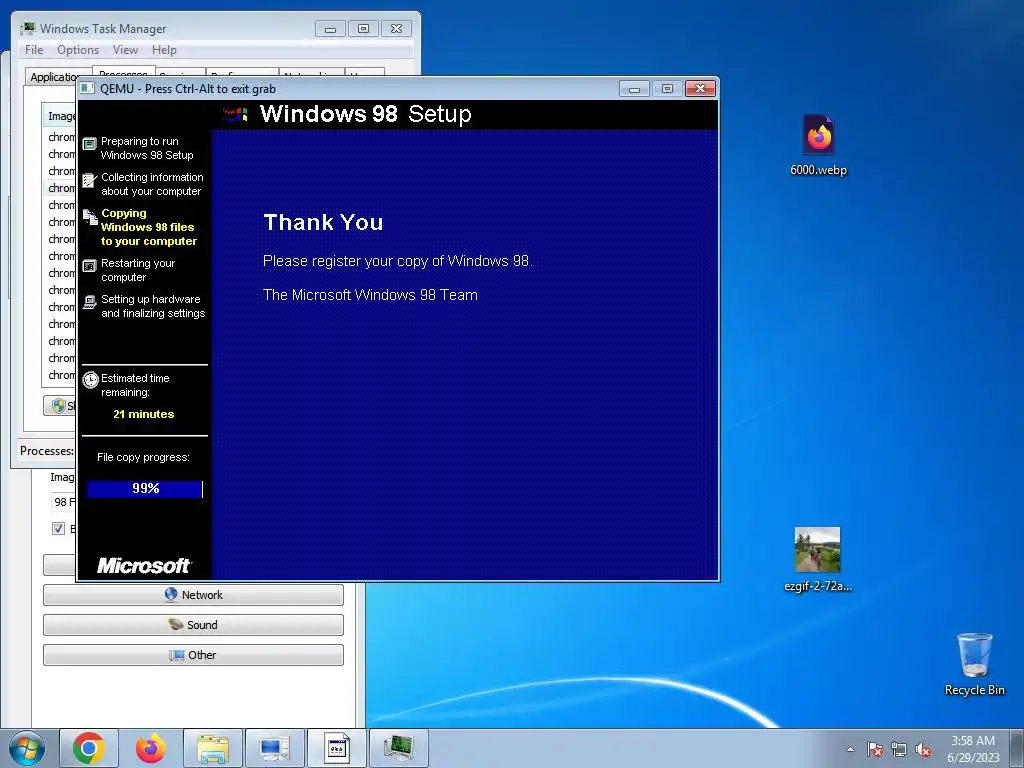Click the Sound button in the background window
1024x768 pixels.
[x=193, y=625]
